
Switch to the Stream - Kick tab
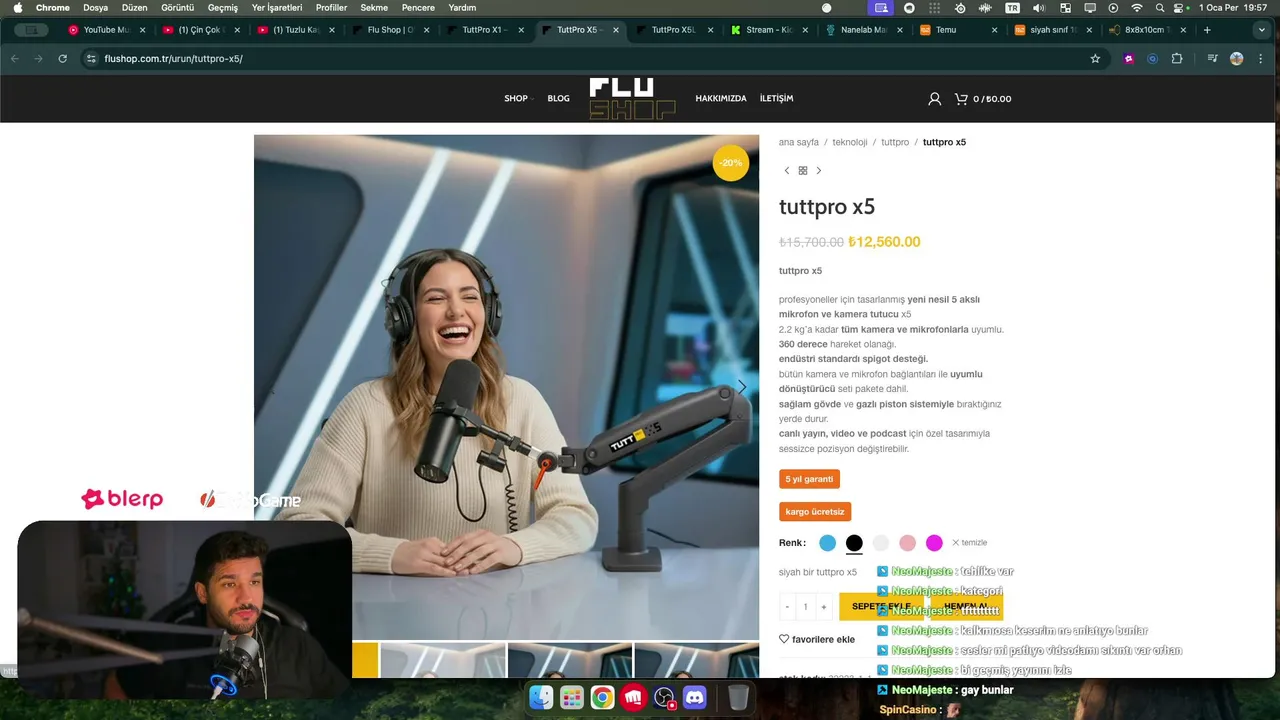[x=767, y=30]
